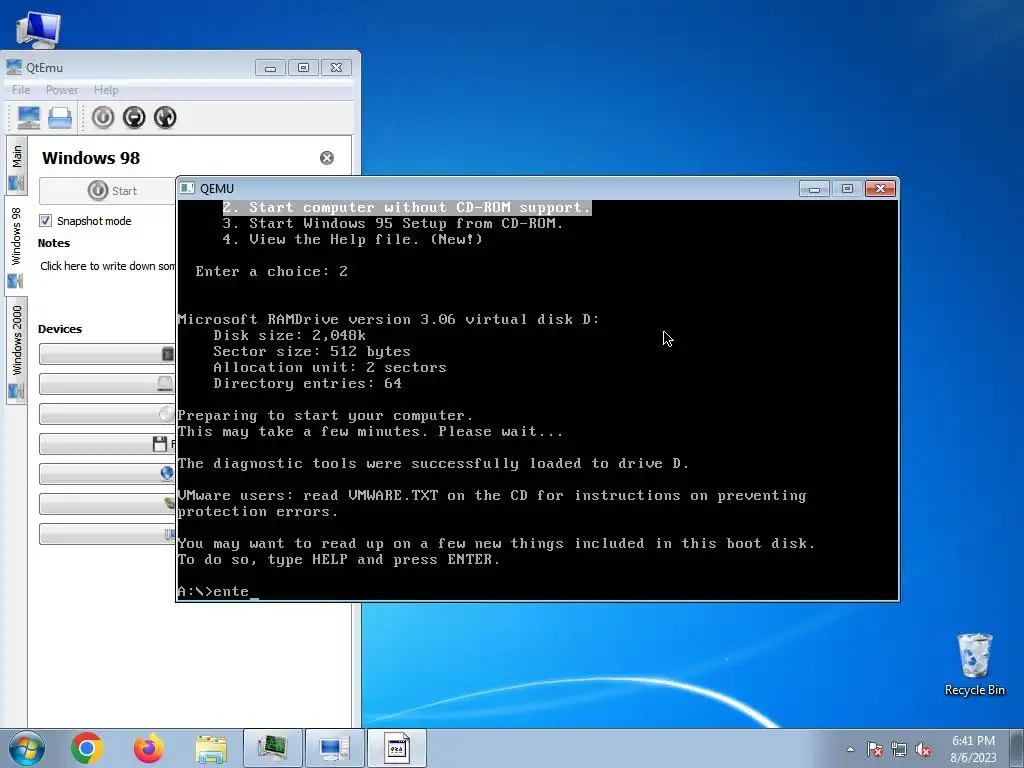Minimize the QEMU window
This screenshot has height=768, width=1024.
point(814,189)
